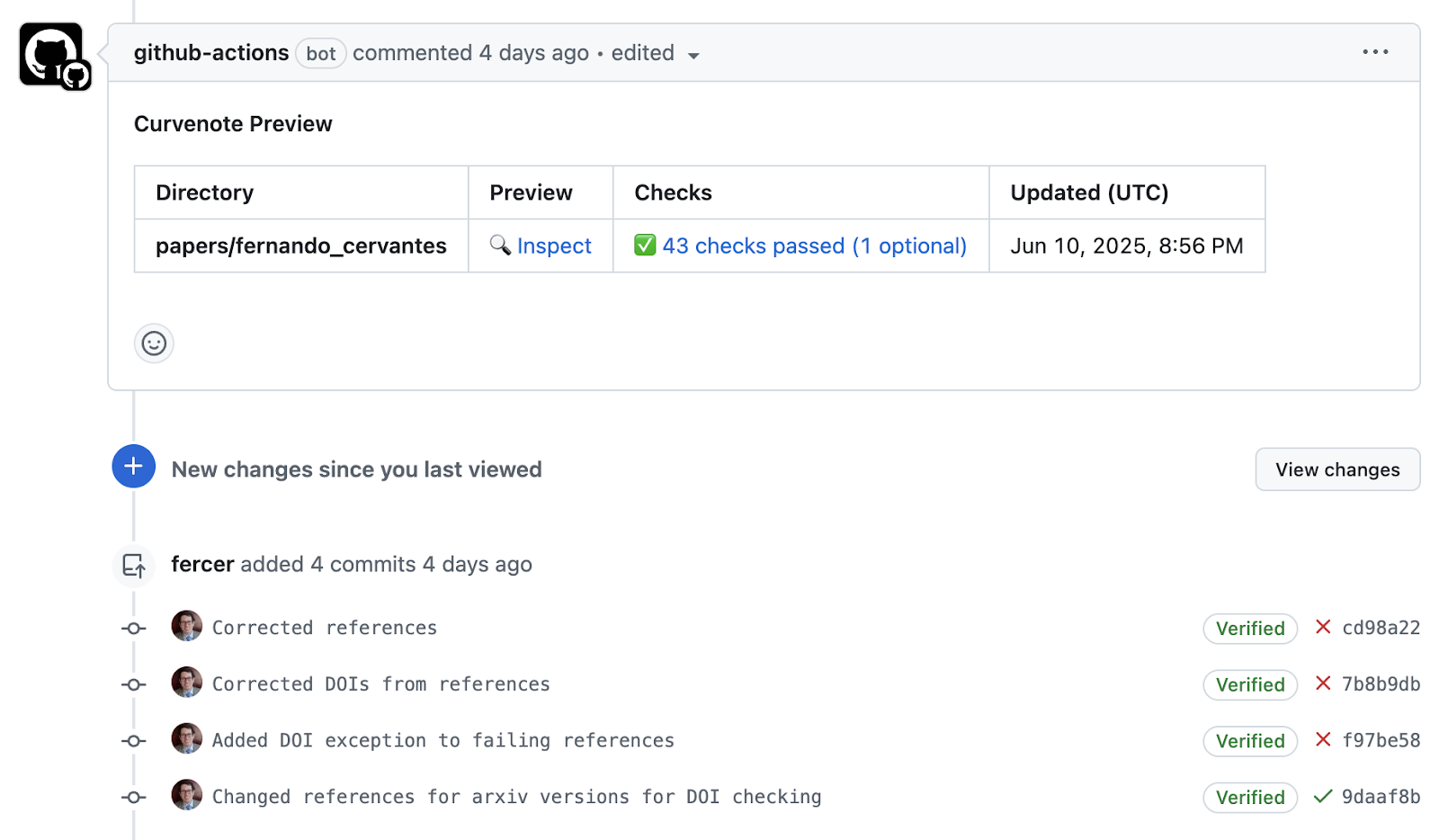The width and height of the screenshot is (1439, 840).
Task: Click the smiley emoji reaction icon
Action: pos(153,343)
